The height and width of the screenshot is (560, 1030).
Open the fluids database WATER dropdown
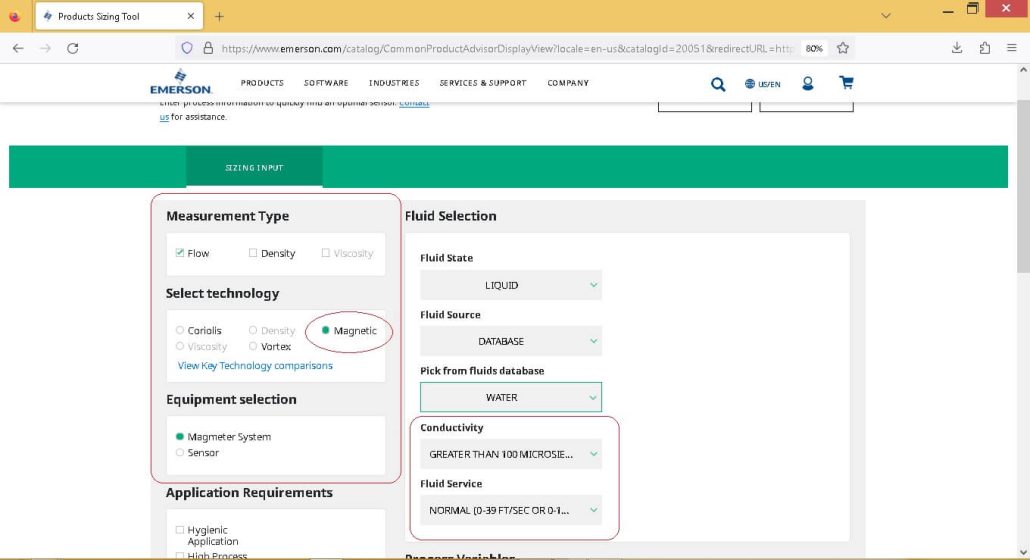coord(510,397)
